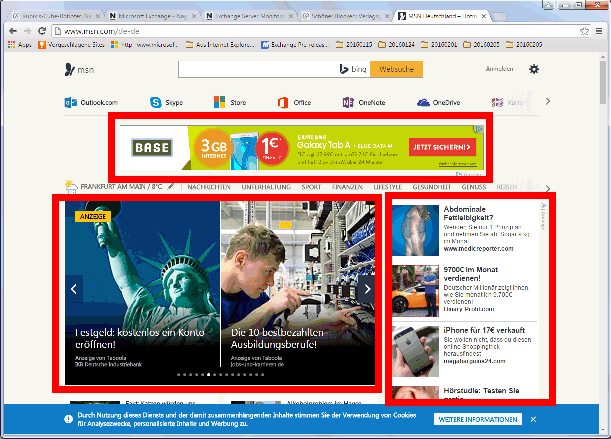Switch to the Microsoft Exchange tab
Screen dimensions: 611x439
click(153, 16)
